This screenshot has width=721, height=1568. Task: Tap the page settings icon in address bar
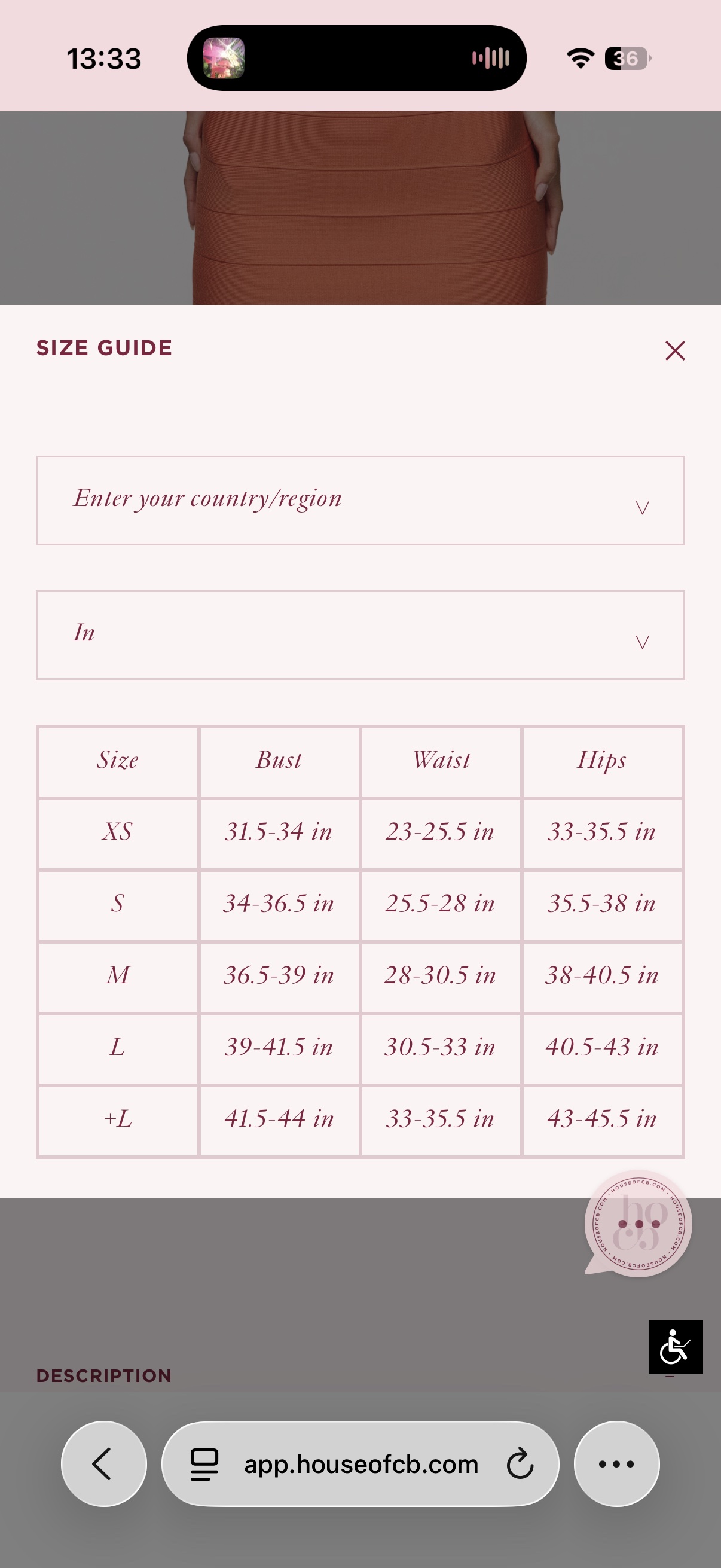tap(204, 1463)
